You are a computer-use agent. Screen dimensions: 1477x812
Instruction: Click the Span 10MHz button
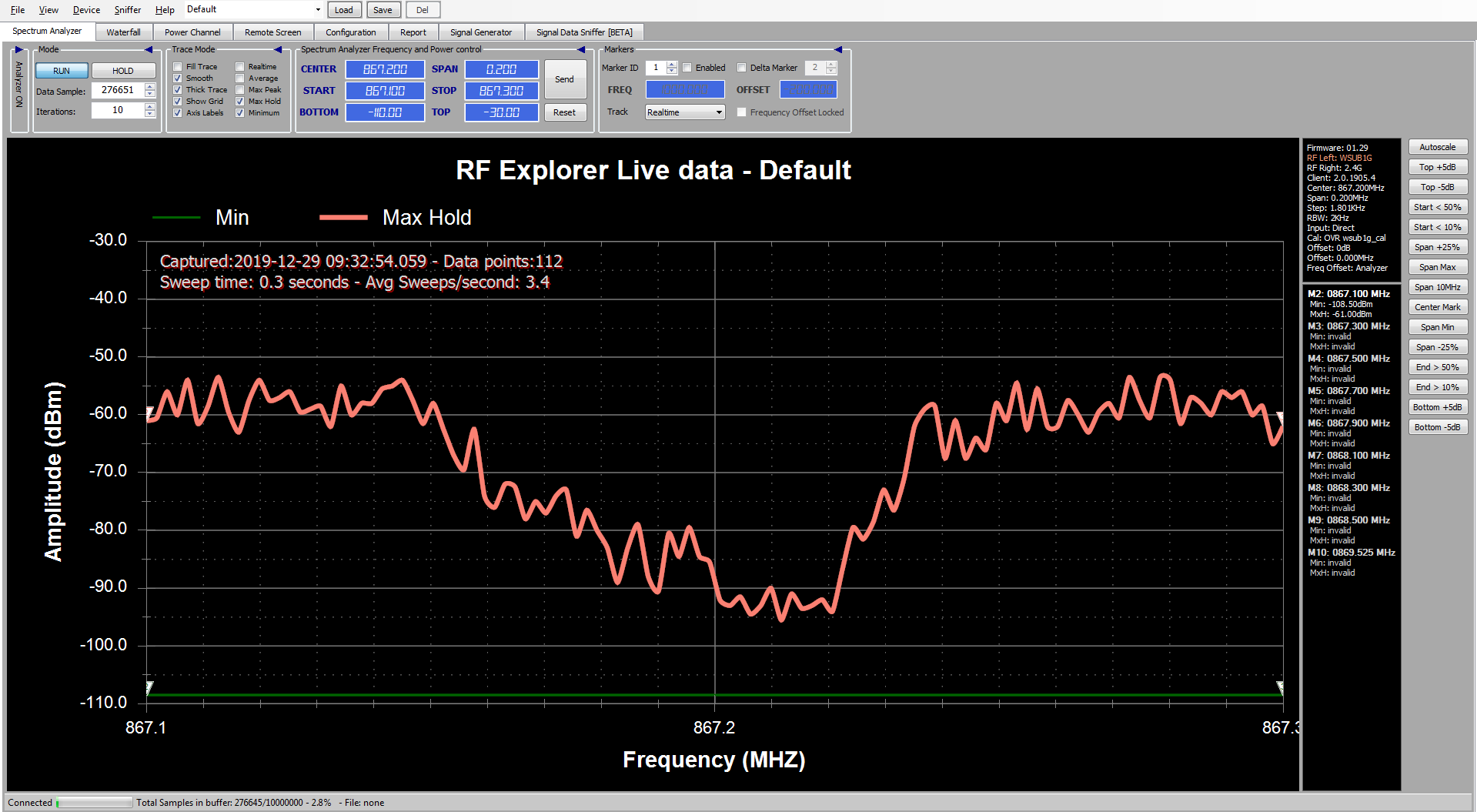click(x=1438, y=287)
